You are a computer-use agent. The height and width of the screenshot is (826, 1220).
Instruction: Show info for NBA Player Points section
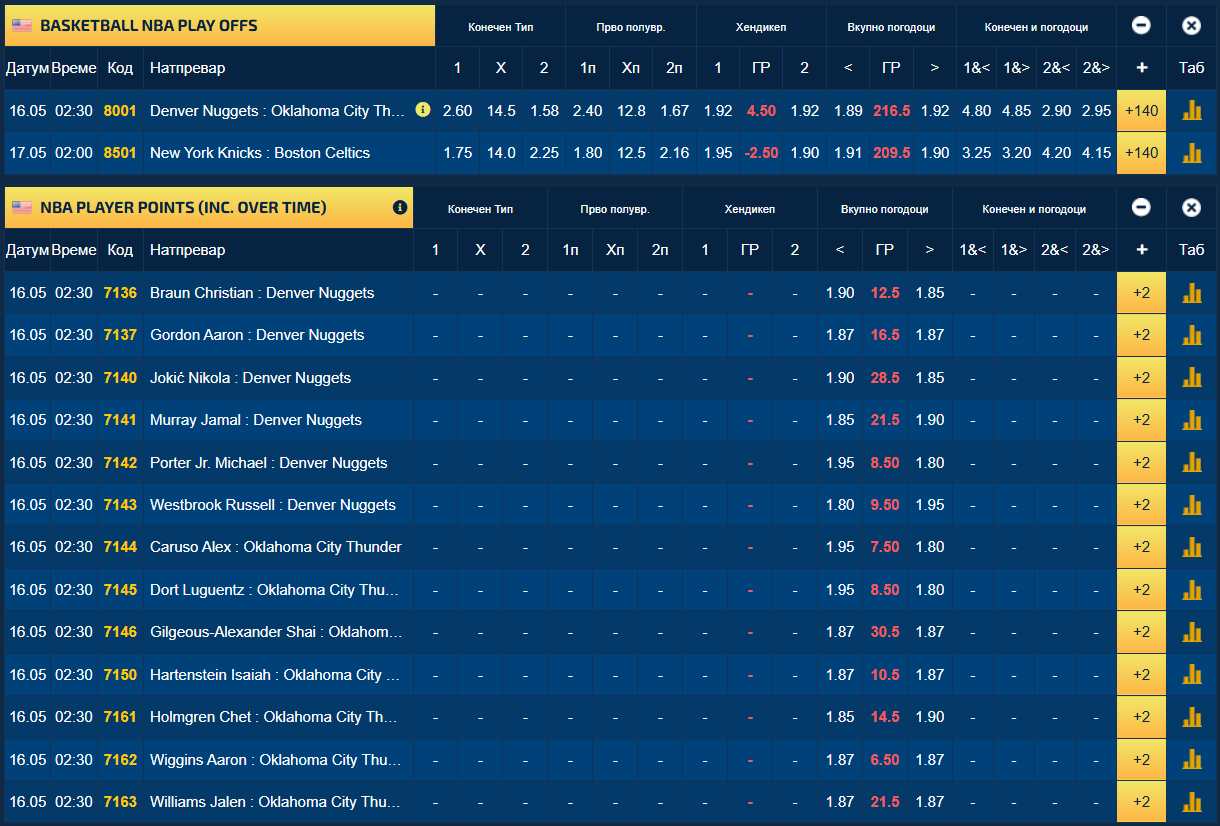click(400, 208)
